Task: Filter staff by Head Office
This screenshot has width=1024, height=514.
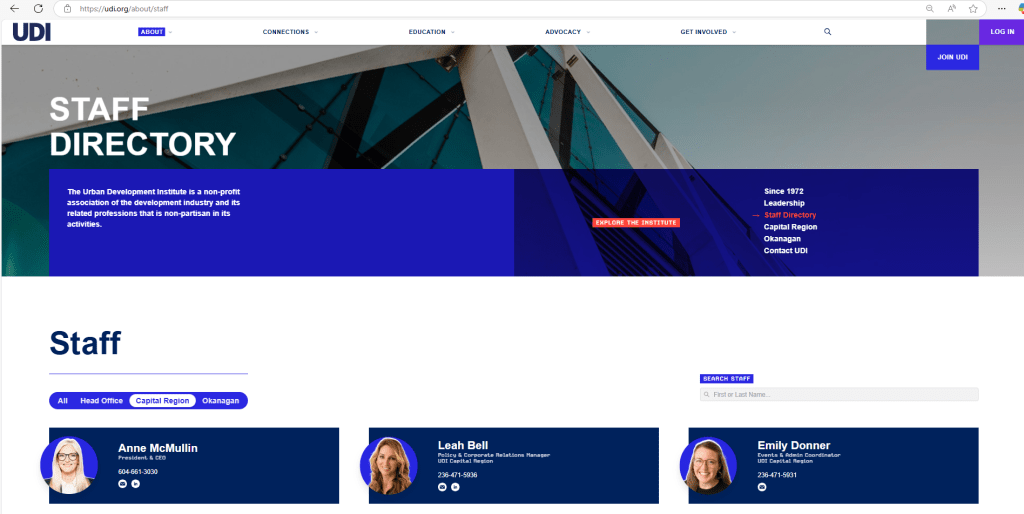Action: click(x=101, y=401)
